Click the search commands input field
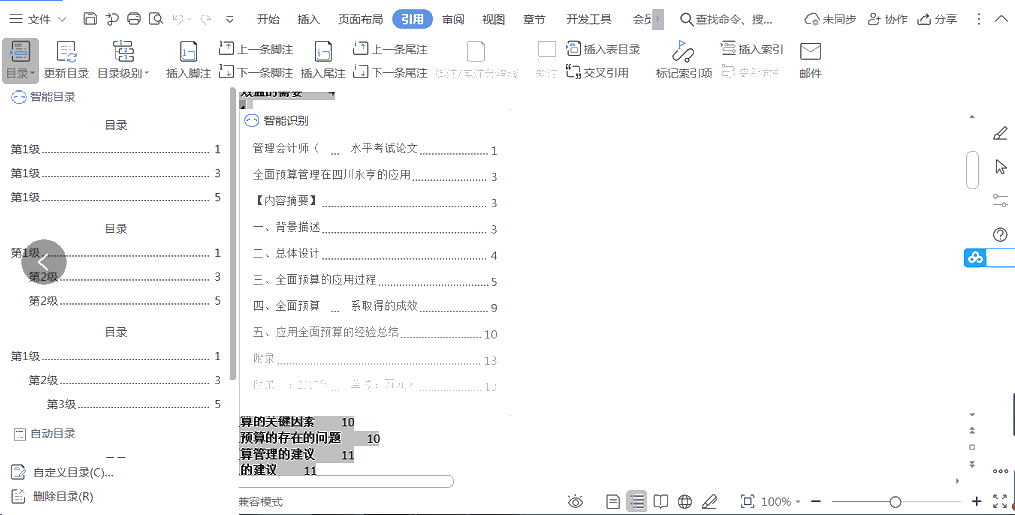This screenshot has width=1015, height=515. pyautogui.click(x=734, y=19)
